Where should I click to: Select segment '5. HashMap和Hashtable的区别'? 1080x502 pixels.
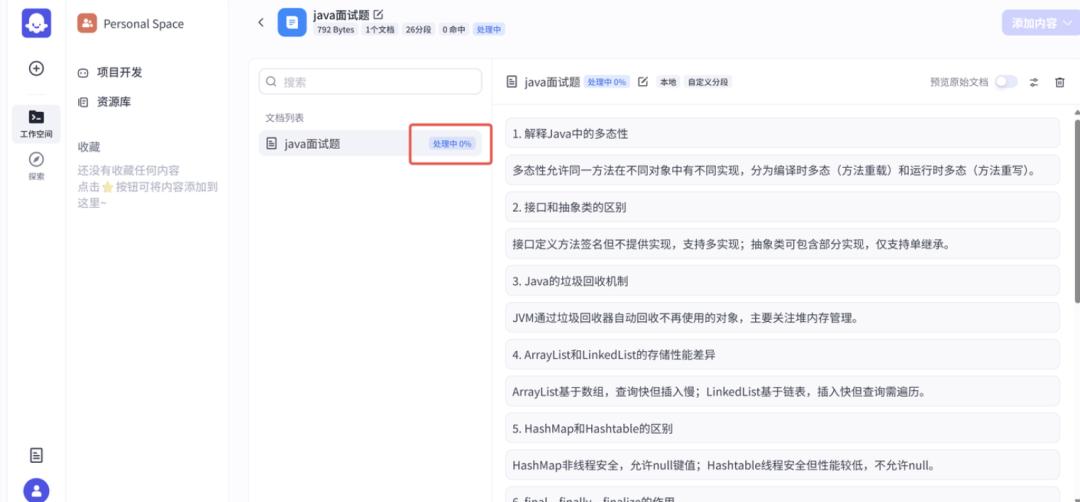(x=782, y=428)
